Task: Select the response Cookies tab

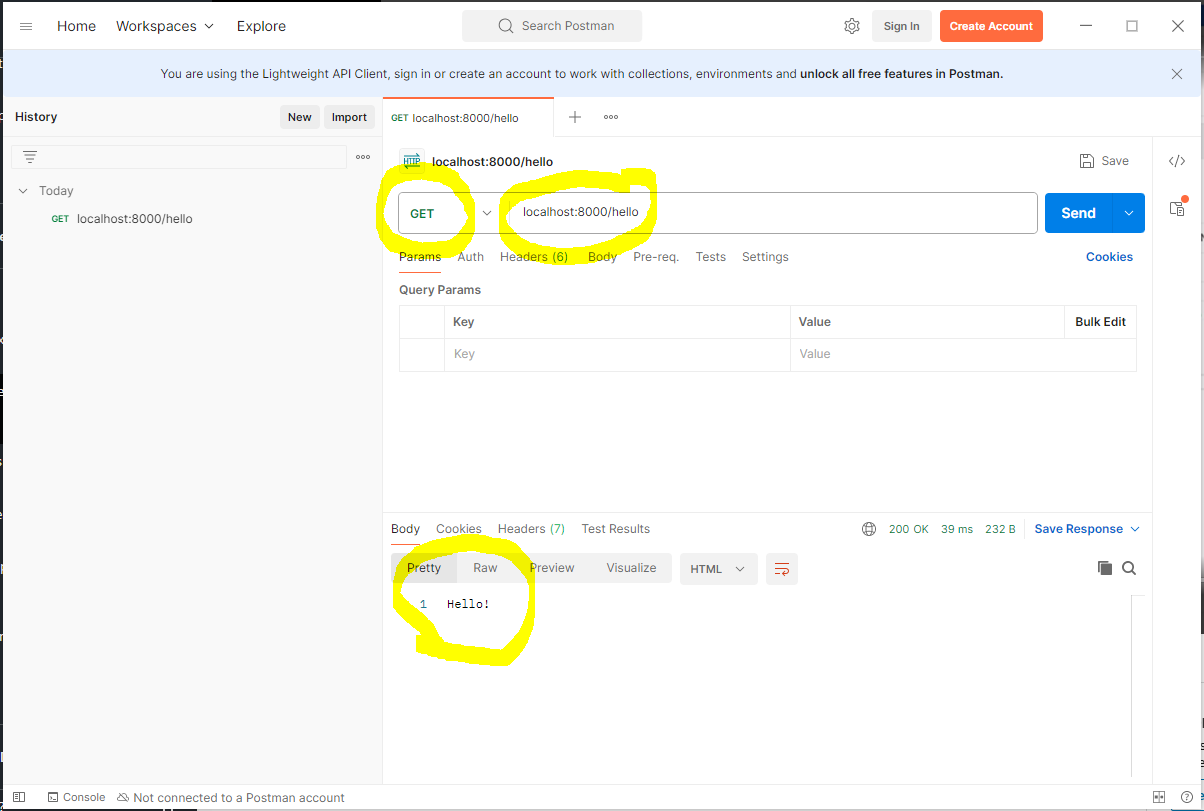Action: pos(459,529)
